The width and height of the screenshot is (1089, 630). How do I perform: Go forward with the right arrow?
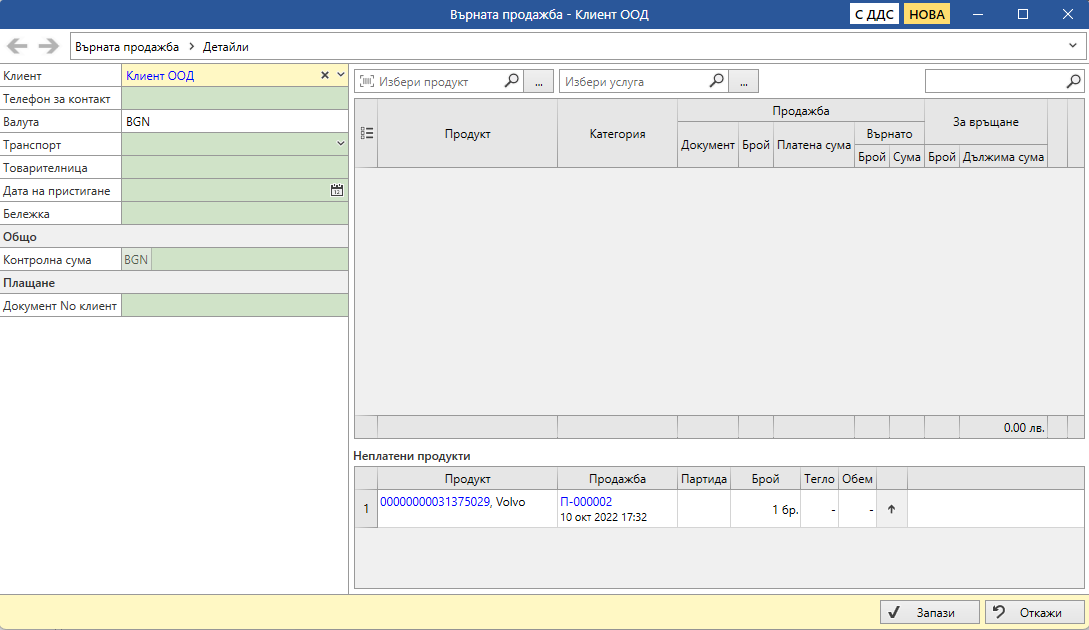coord(49,47)
